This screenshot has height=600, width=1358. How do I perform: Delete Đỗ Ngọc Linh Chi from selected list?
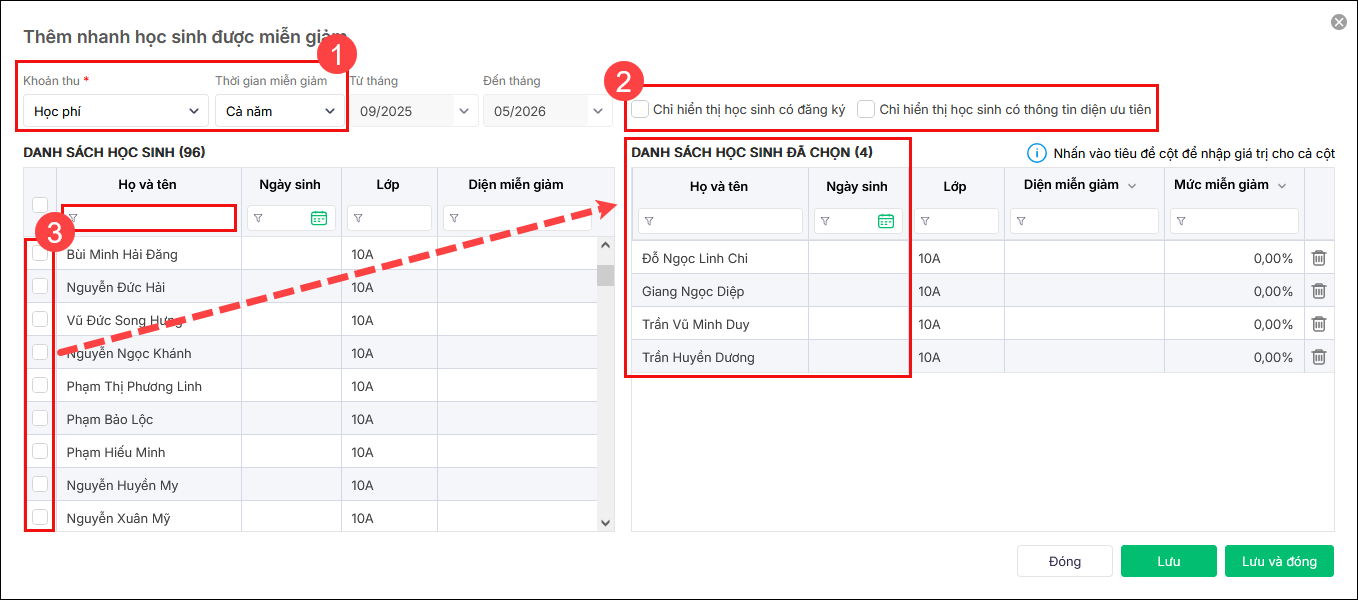tap(1319, 258)
